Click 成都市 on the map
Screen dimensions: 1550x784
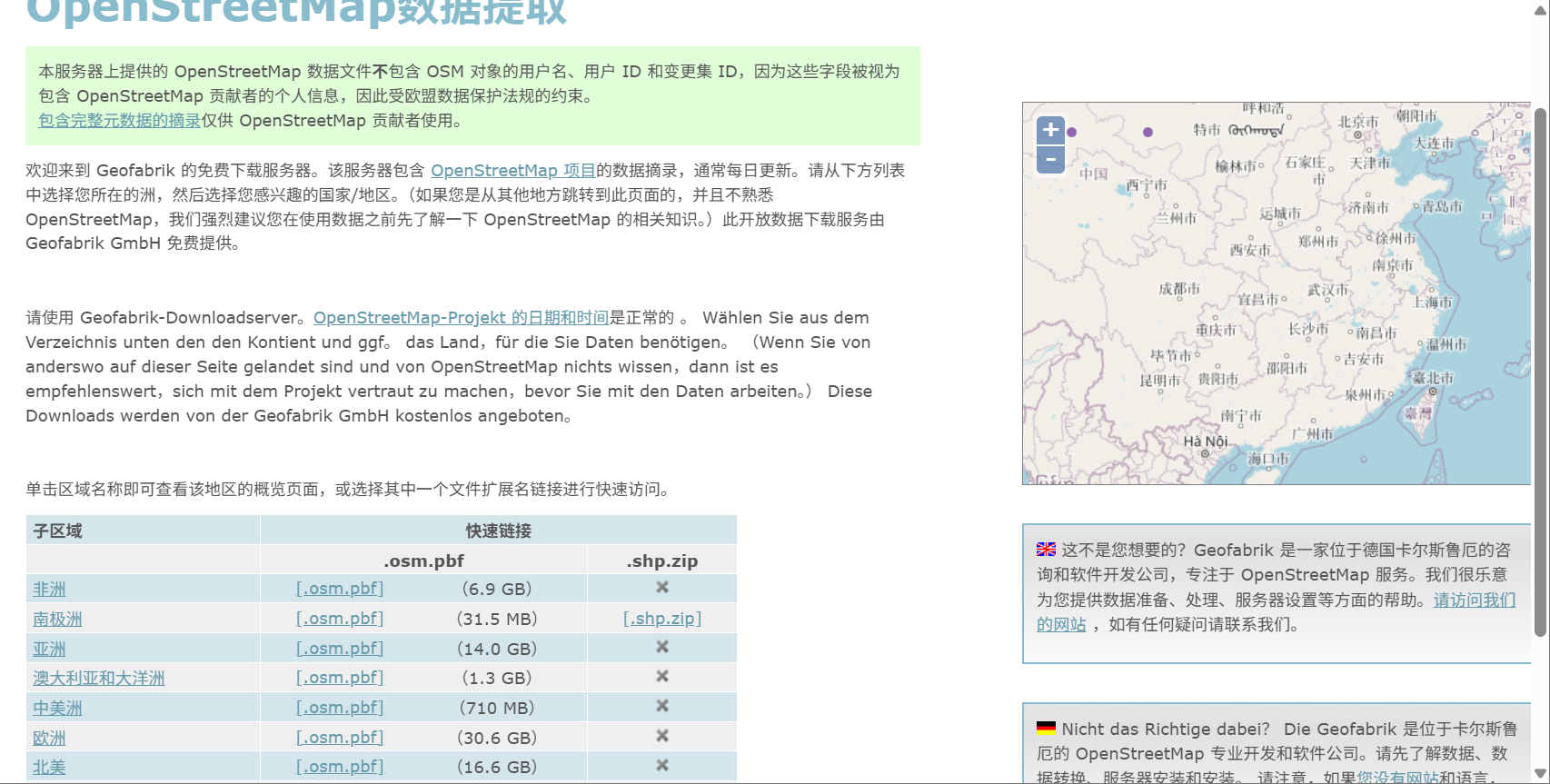1179,289
